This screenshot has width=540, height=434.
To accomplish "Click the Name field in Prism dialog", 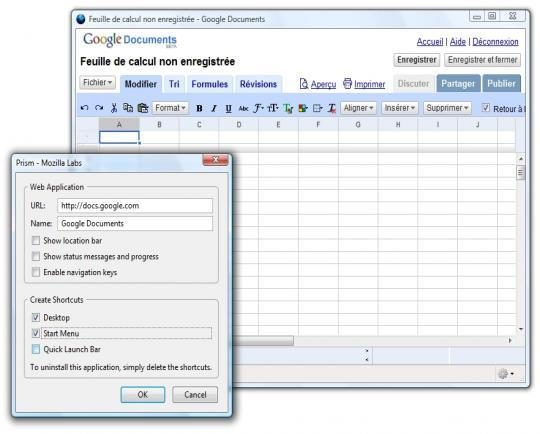I will point(135,224).
